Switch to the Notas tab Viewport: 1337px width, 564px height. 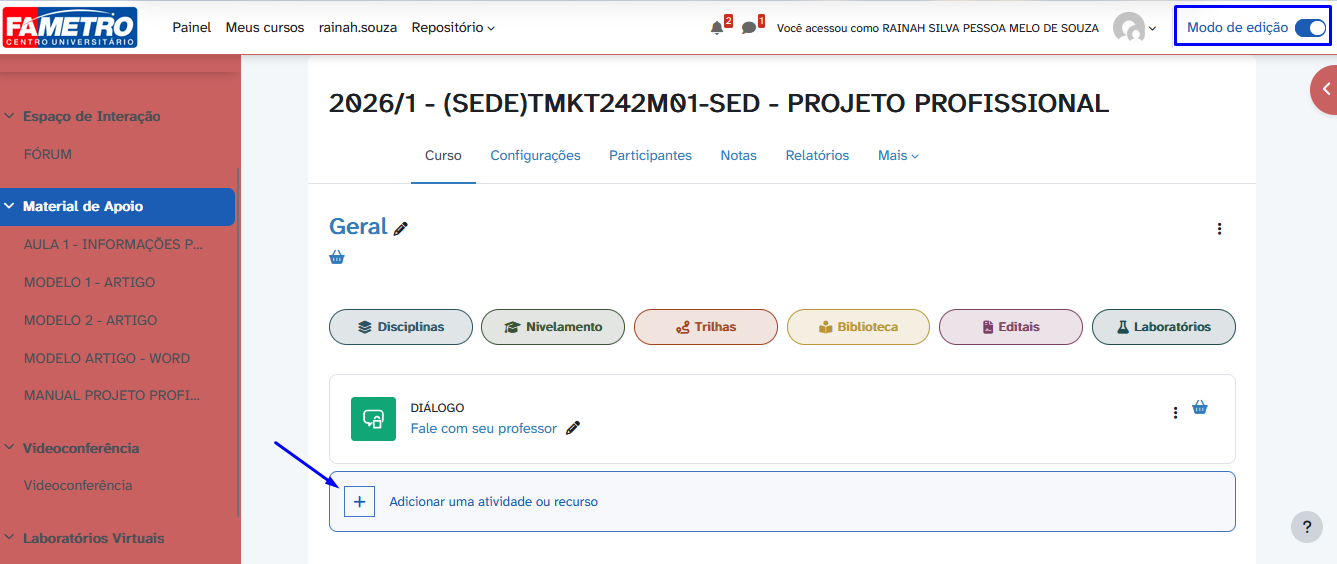pos(738,155)
